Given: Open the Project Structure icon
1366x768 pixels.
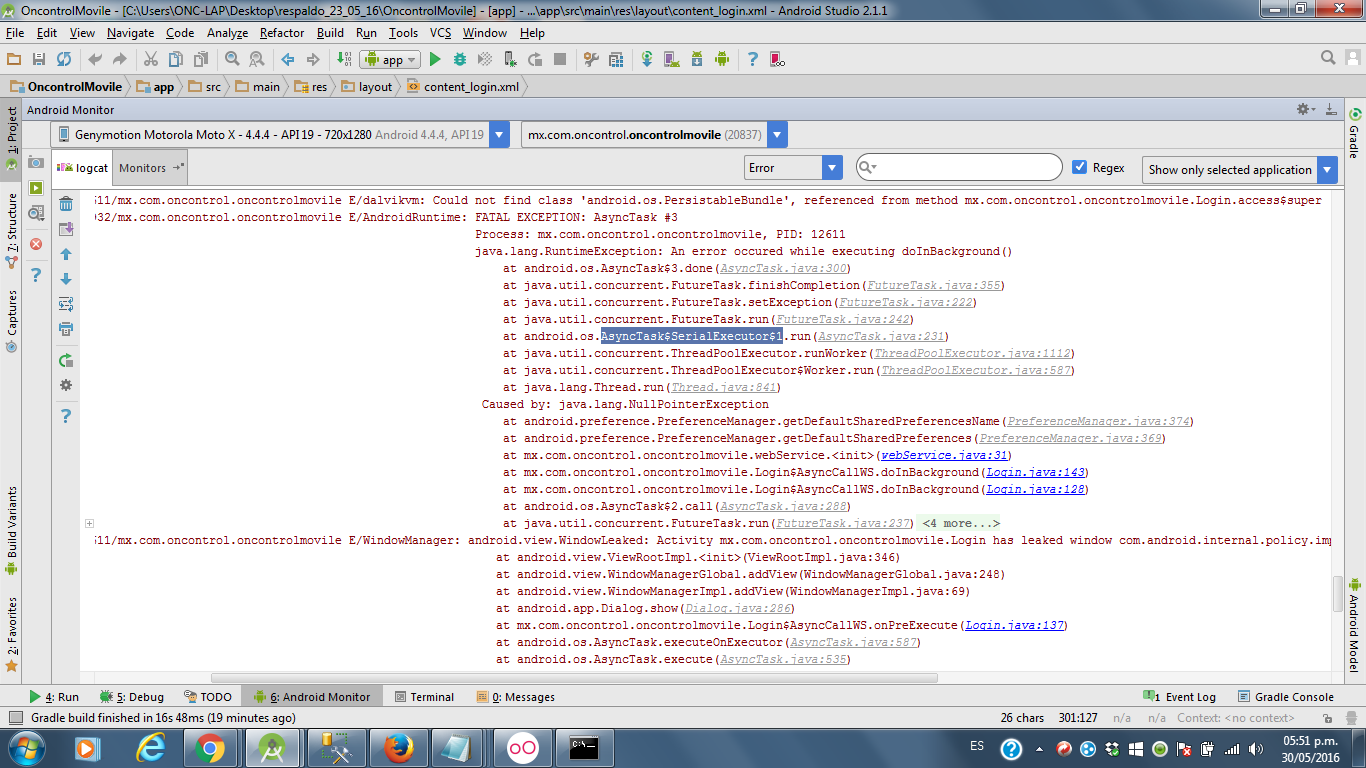Looking at the screenshot, I should (x=616, y=60).
